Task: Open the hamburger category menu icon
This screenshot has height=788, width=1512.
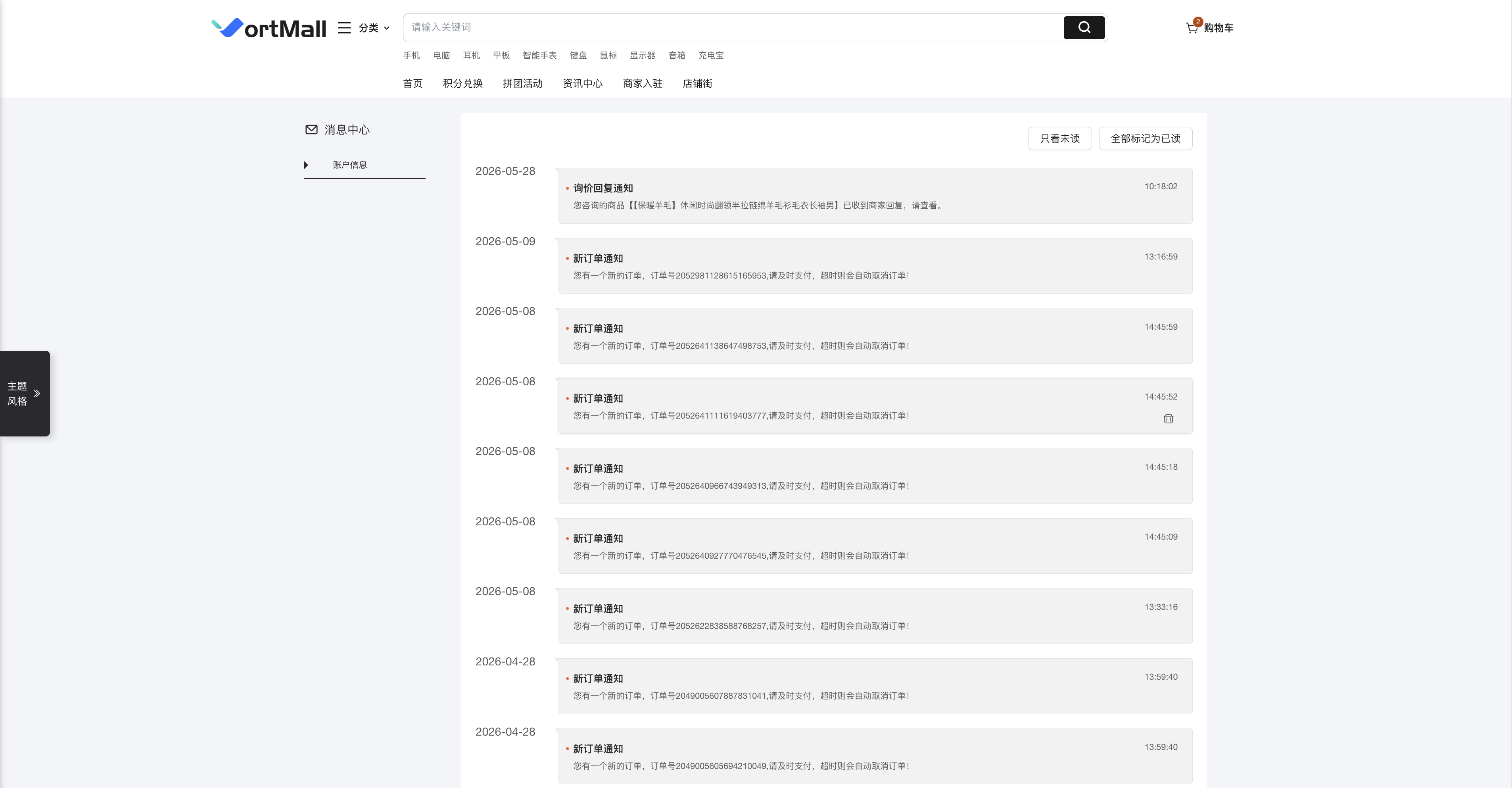Action: 344,28
